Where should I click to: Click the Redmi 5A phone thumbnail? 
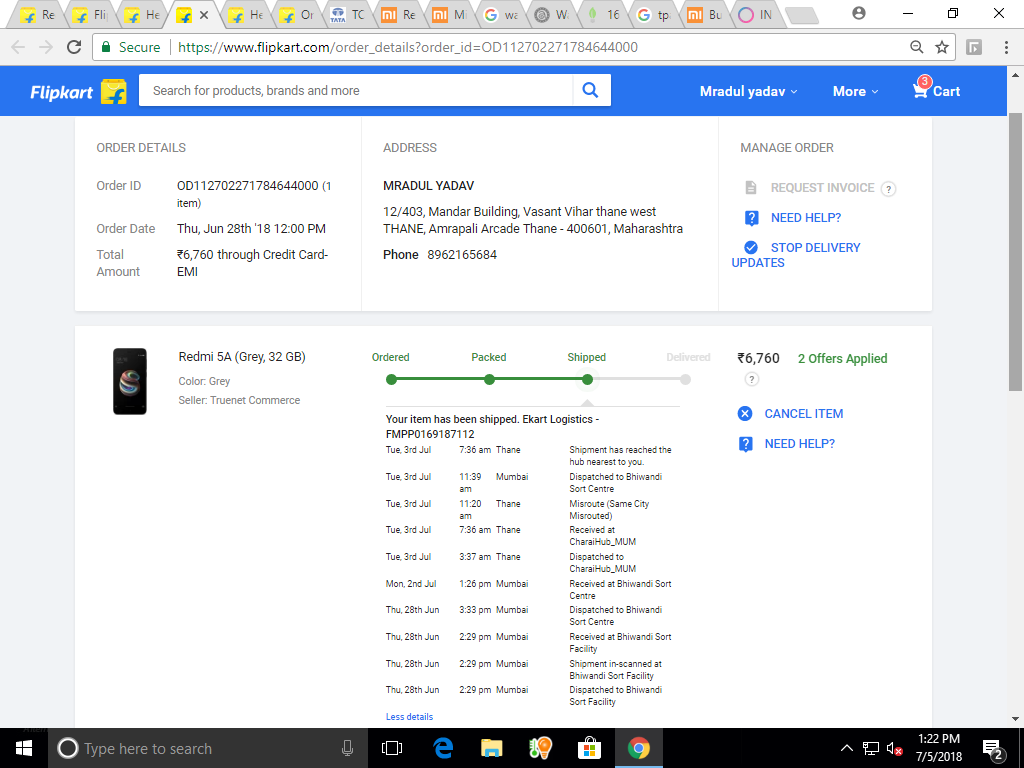pos(130,381)
